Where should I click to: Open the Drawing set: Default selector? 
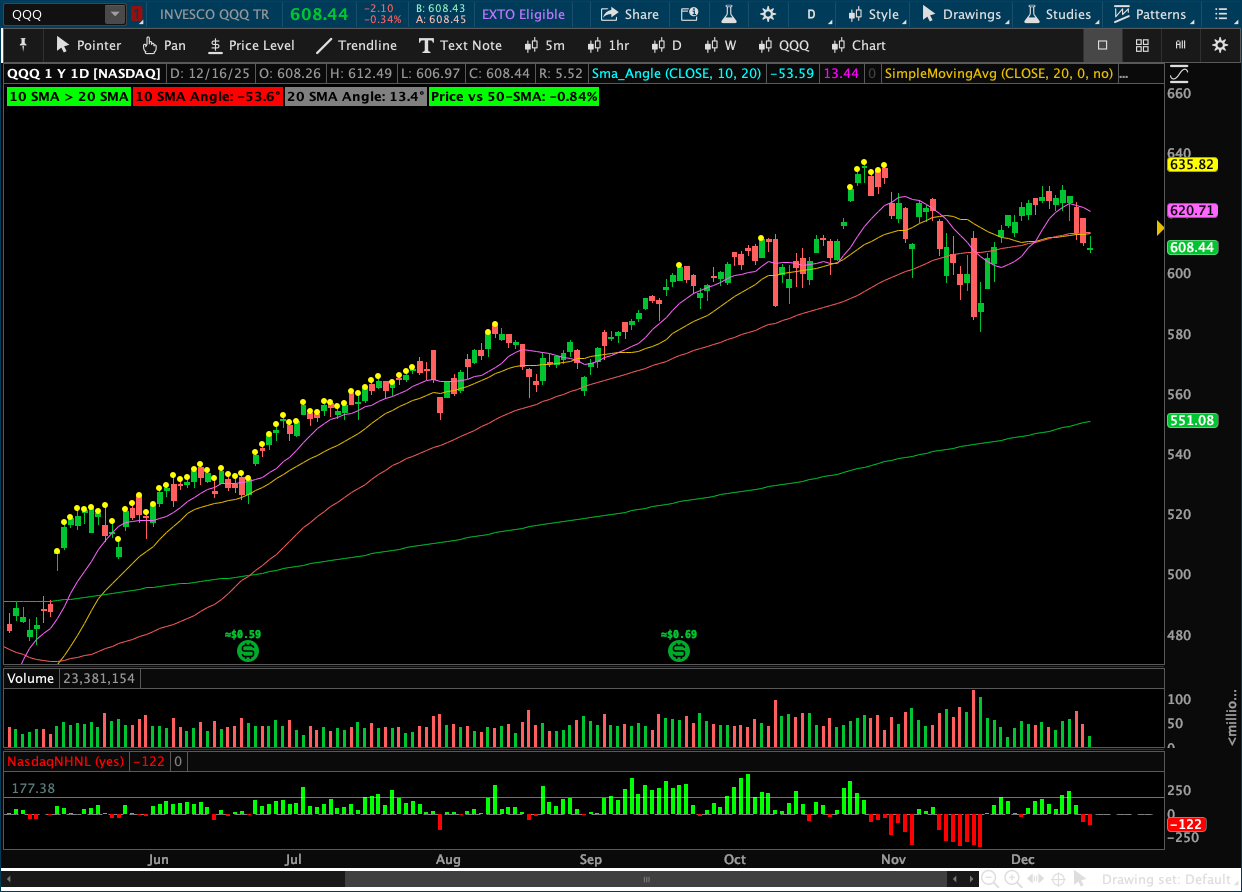pos(1169,879)
